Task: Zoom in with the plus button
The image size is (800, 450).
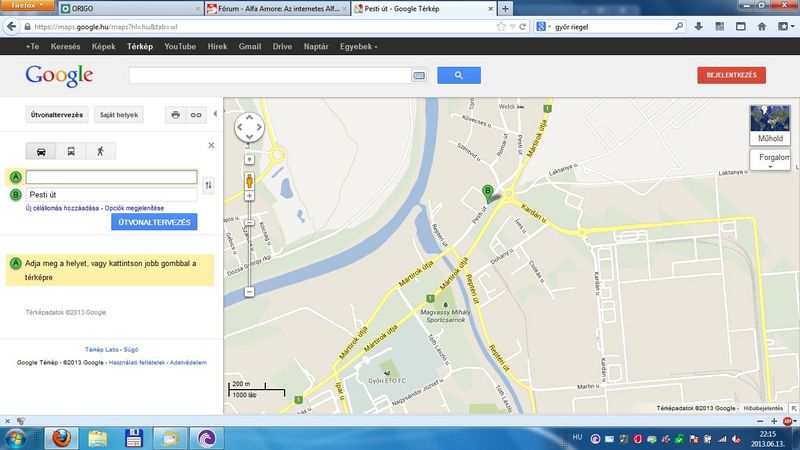Action: pyautogui.click(x=249, y=195)
